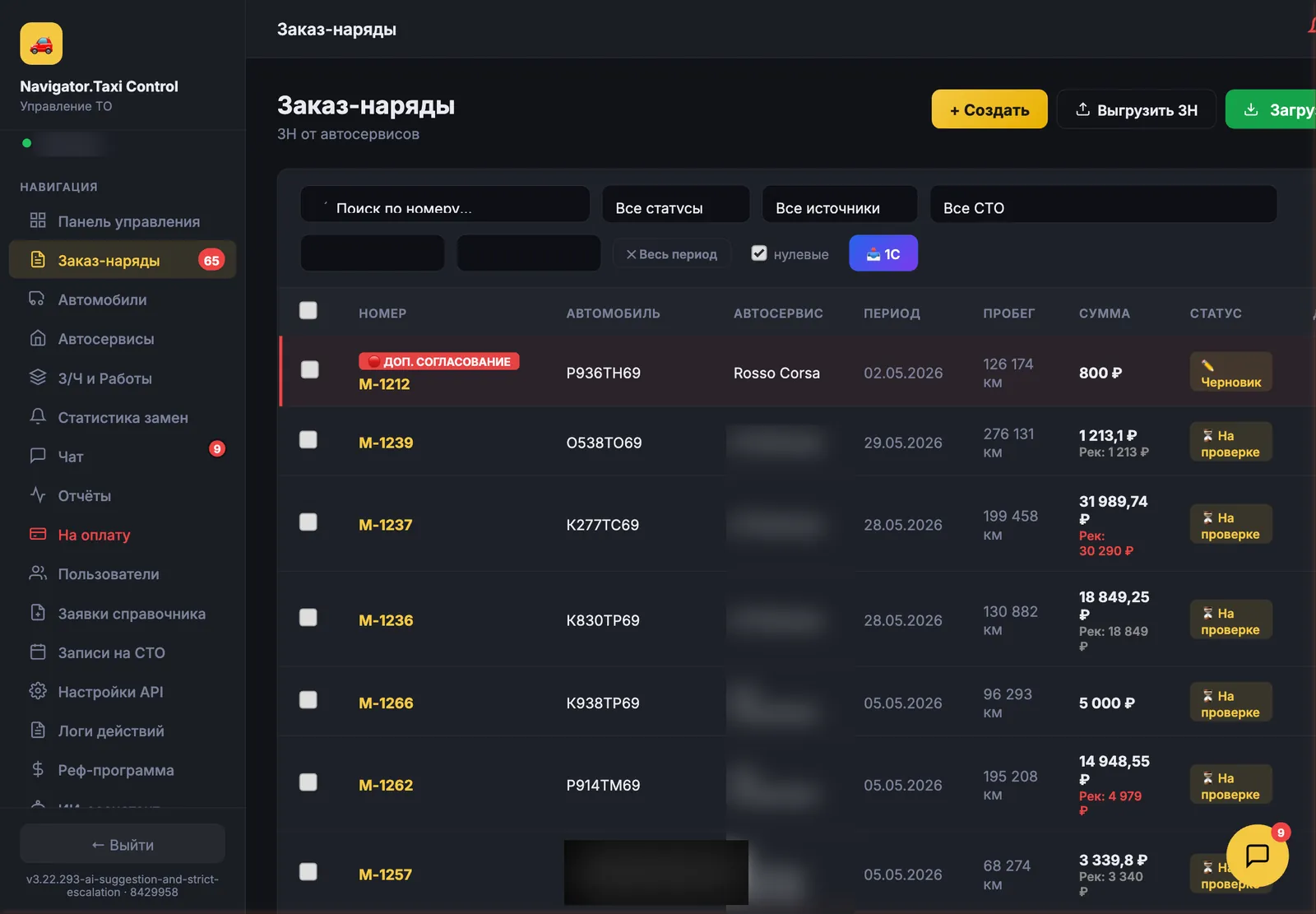Check the box for order М-1266
The width and height of the screenshot is (1316, 914).
308,700
